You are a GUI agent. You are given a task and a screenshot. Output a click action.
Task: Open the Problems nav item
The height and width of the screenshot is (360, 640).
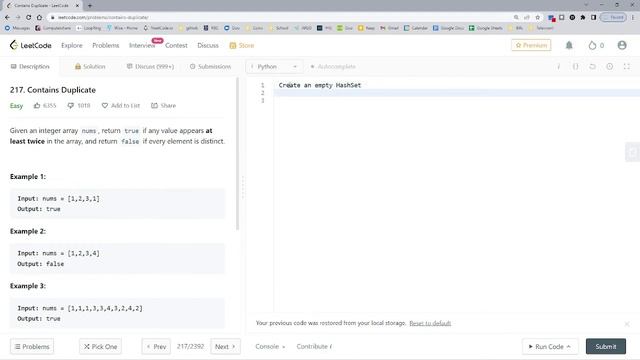(x=106, y=45)
